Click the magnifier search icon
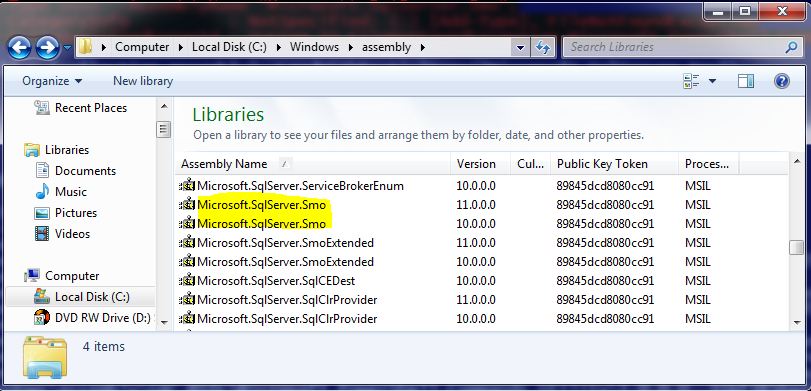811x391 pixels. coord(791,48)
